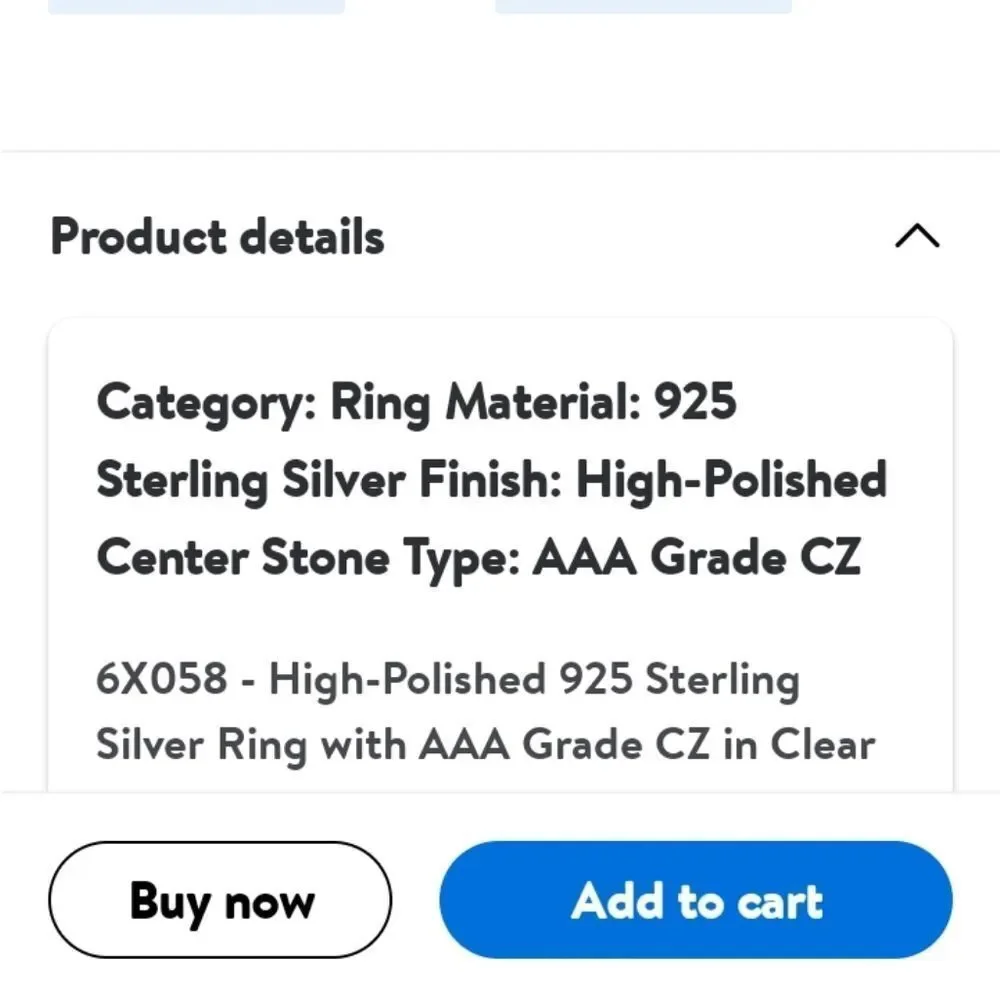Screen dimensions: 1000x1000
Task: Select the AAA Grade CZ stone text
Action: (x=698, y=557)
